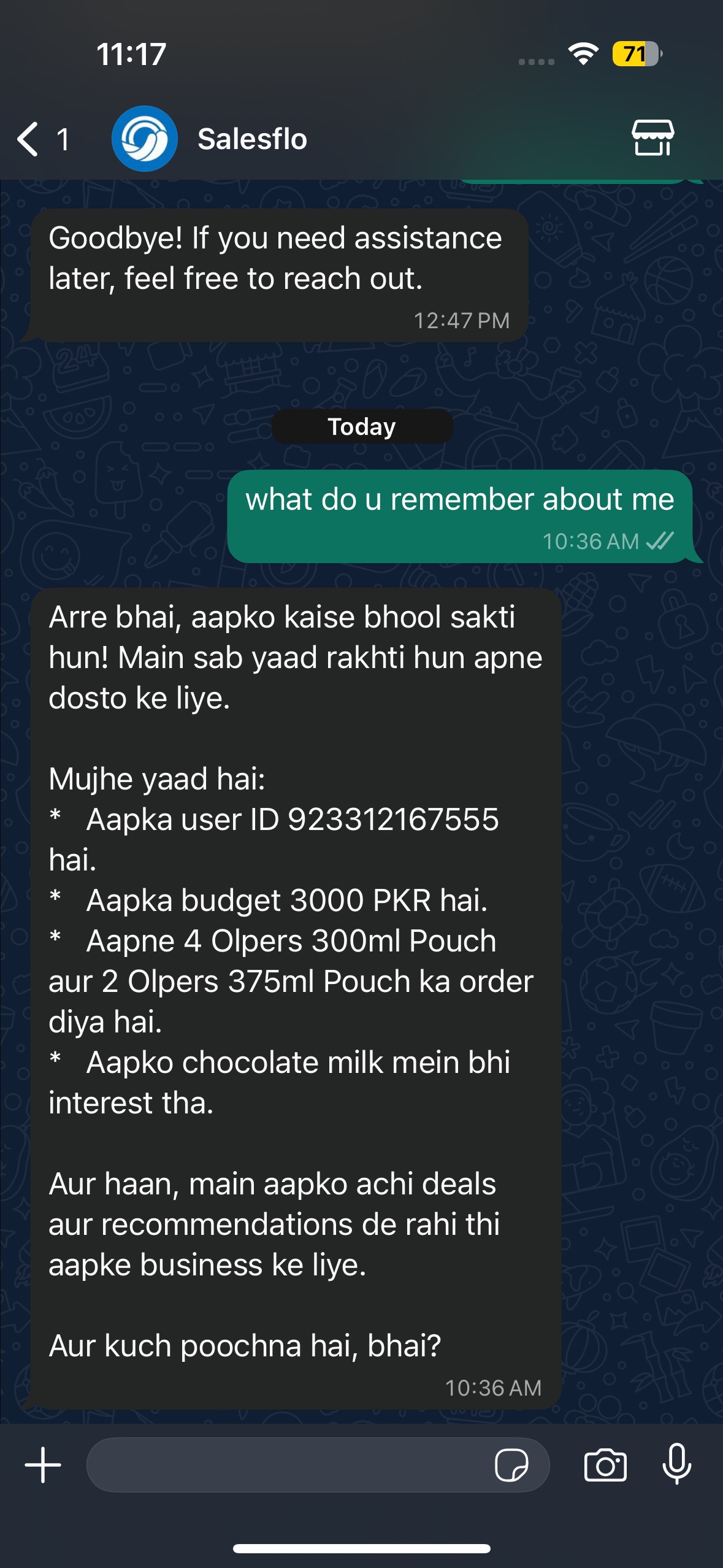Tap the home indicator bar
This screenshot has width=723, height=1568.
(x=362, y=1548)
